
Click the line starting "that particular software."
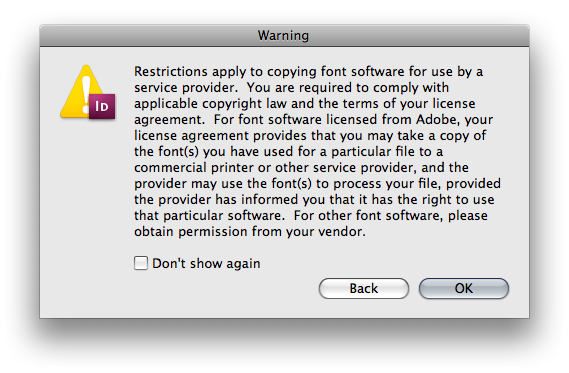click(x=311, y=216)
